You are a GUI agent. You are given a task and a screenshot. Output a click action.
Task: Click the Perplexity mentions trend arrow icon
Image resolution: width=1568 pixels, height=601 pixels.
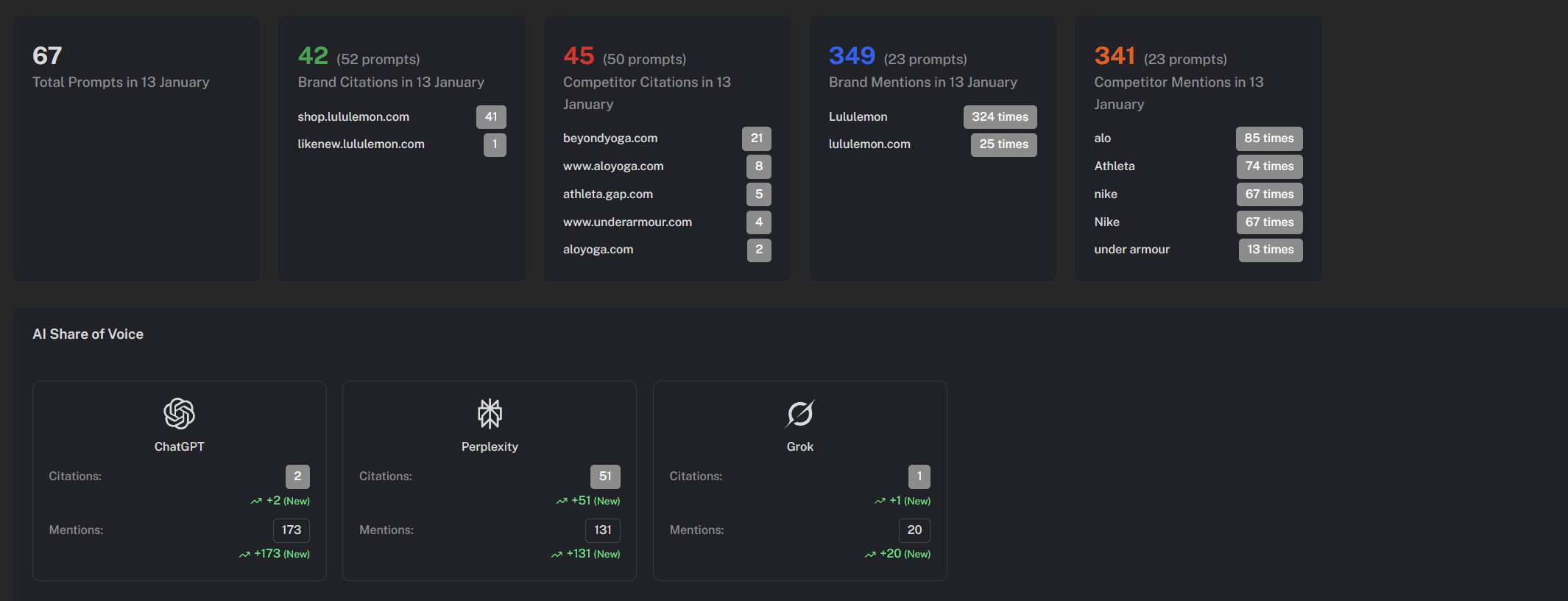557,555
